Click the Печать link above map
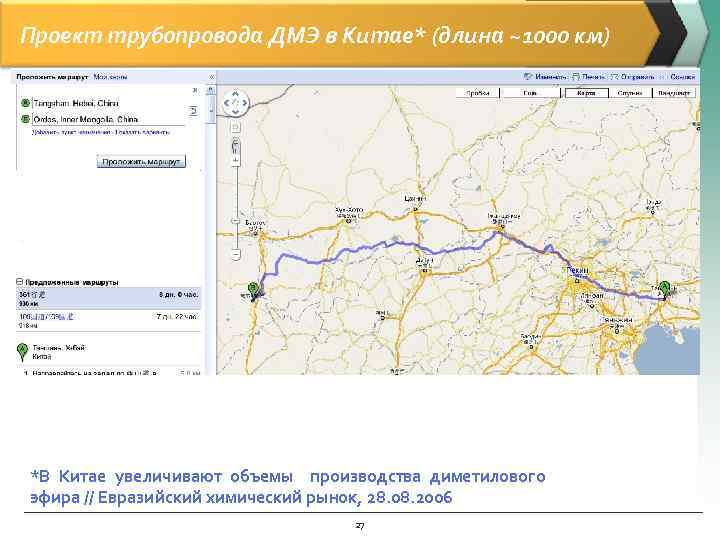Screen dimensions: 720x540 pos(594,77)
